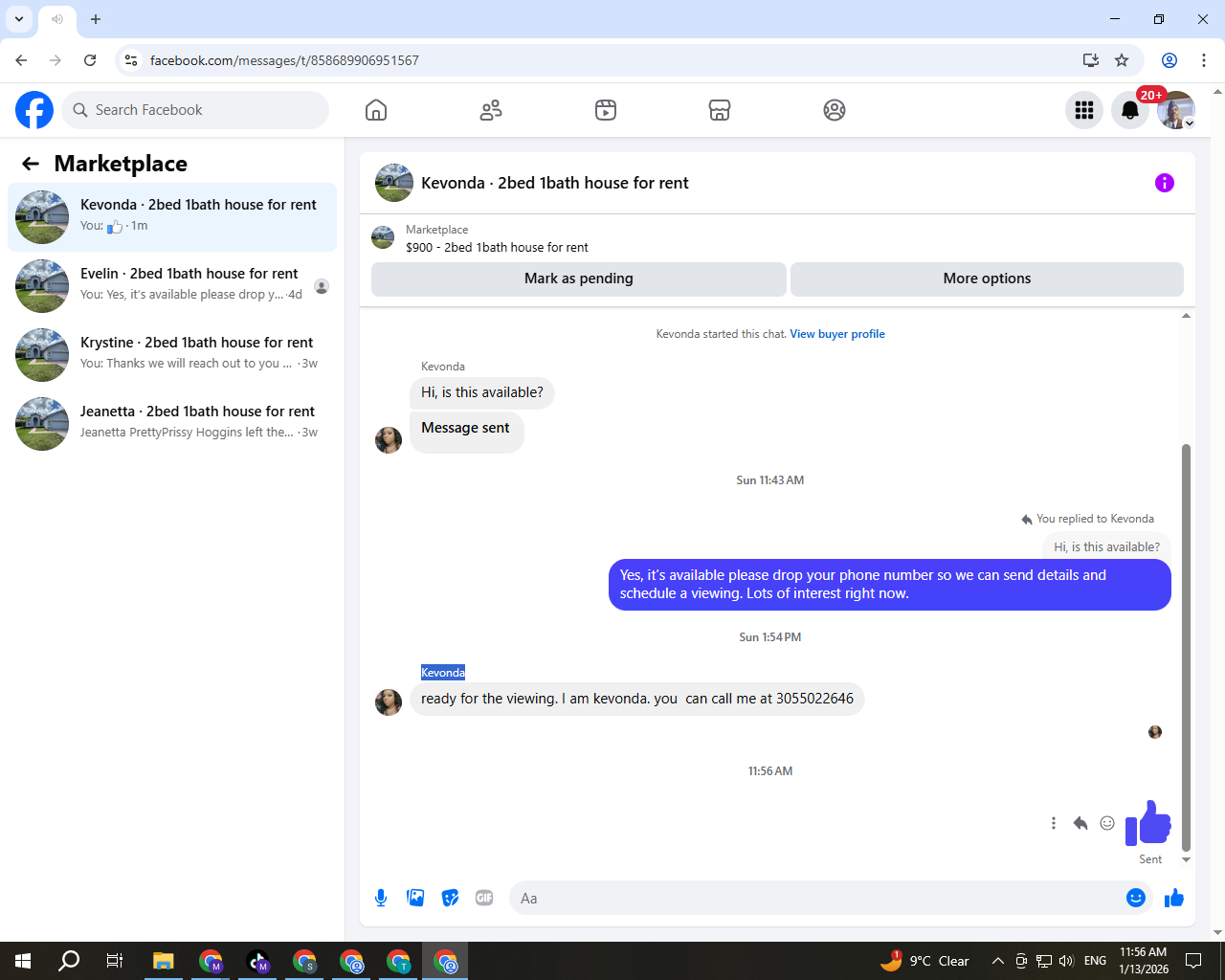Image resolution: width=1225 pixels, height=980 pixels.
Task: Open Windows taskbar search
Action: [69, 961]
